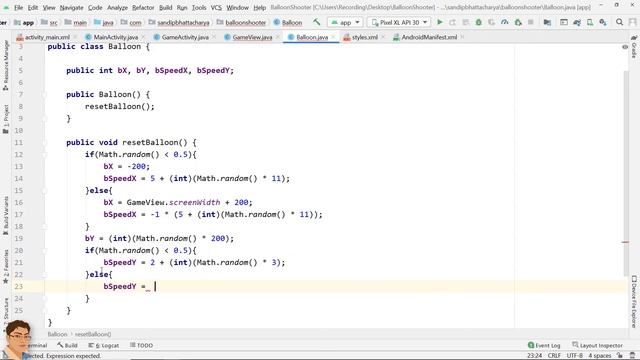This screenshot has width=640, height=360.
Task: Switch to the activity_main.xml tab
Action: [x=47, y=37]
